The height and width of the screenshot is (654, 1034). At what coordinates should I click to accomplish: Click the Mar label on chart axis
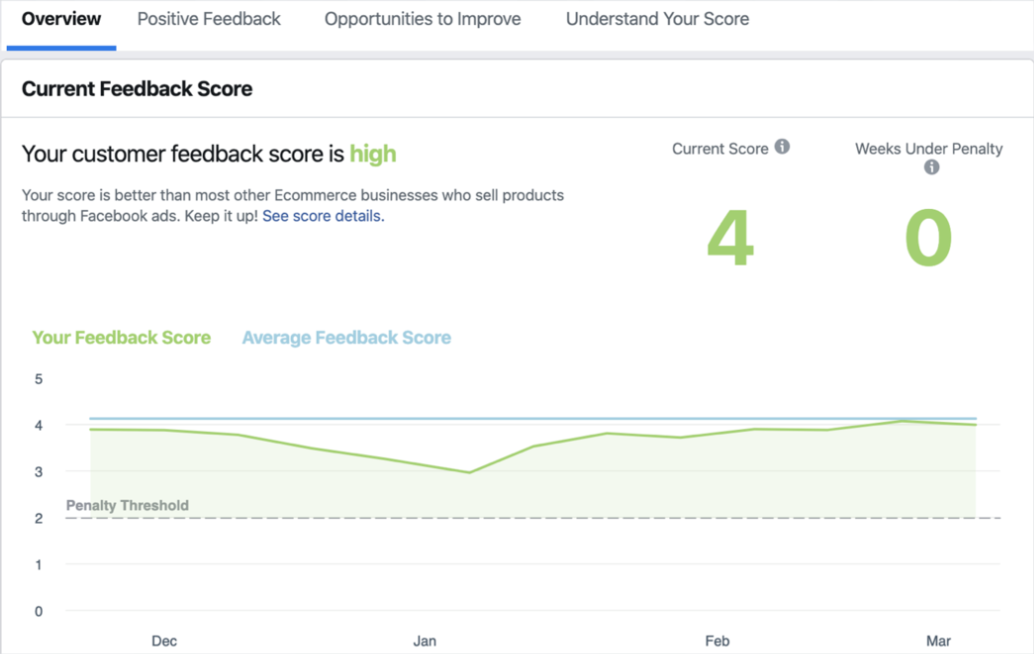[x=938, y=641]
